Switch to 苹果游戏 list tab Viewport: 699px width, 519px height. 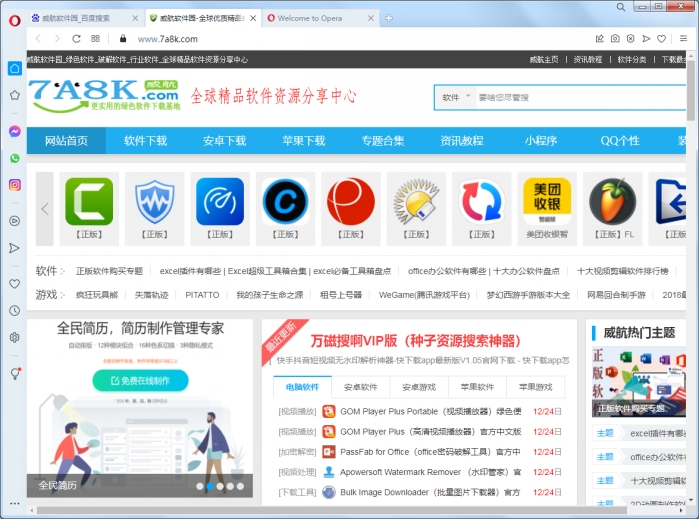coord(536,387)
